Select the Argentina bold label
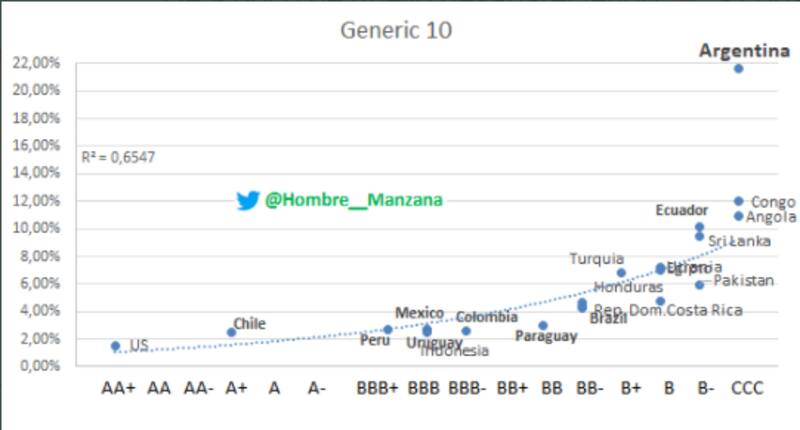The width and height of the screenshot is (800, 430). coord(737,50)
